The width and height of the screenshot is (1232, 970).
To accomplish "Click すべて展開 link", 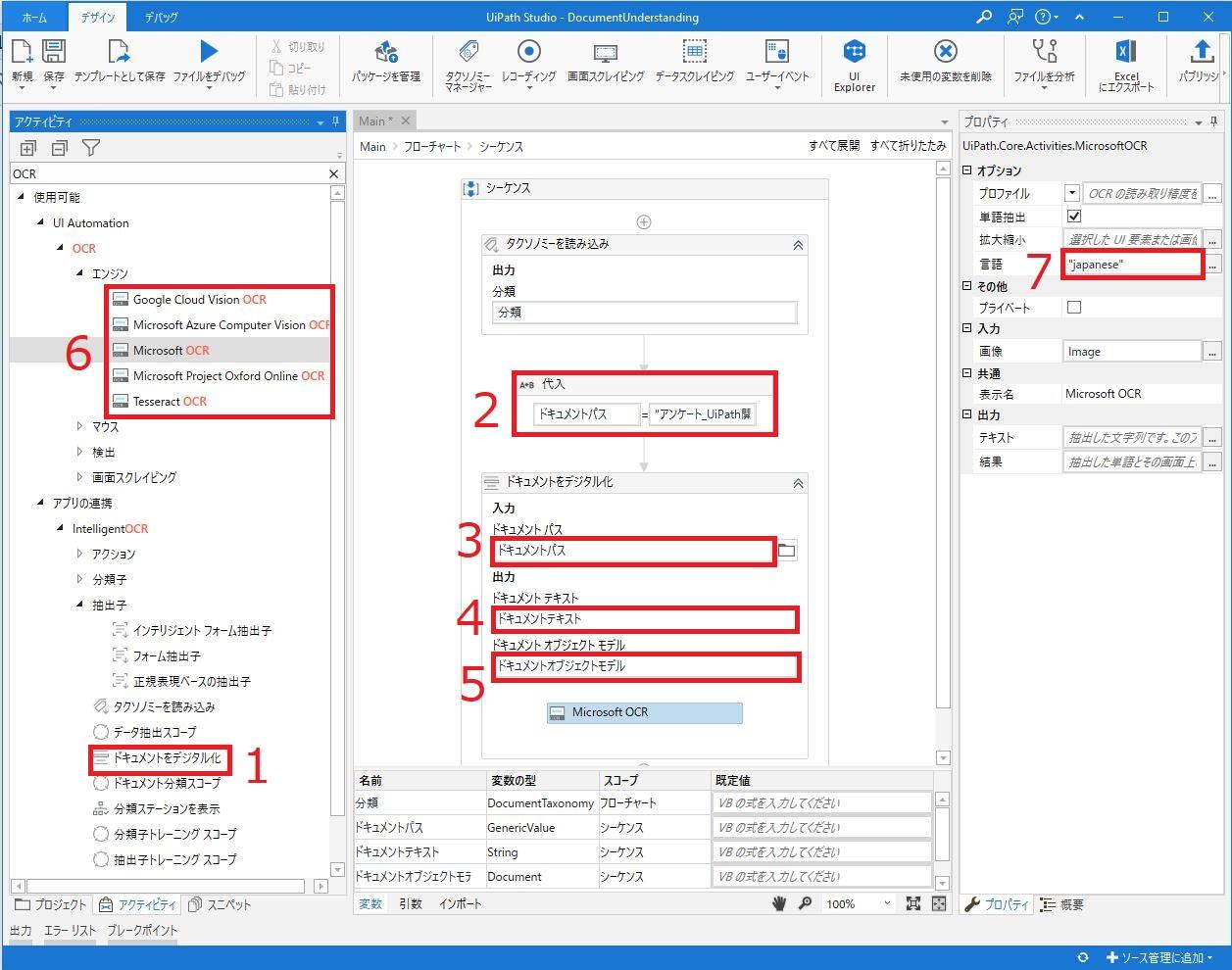I will tap(834, 146).
